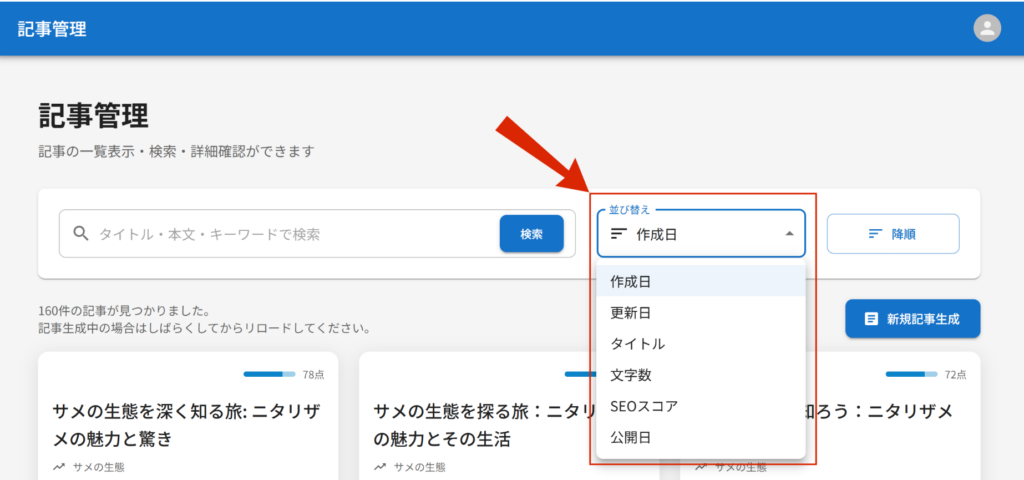The height and width of the screenshot is (480, 1024).
Task: Click trend icon on second article card
Action: [380, 467]
